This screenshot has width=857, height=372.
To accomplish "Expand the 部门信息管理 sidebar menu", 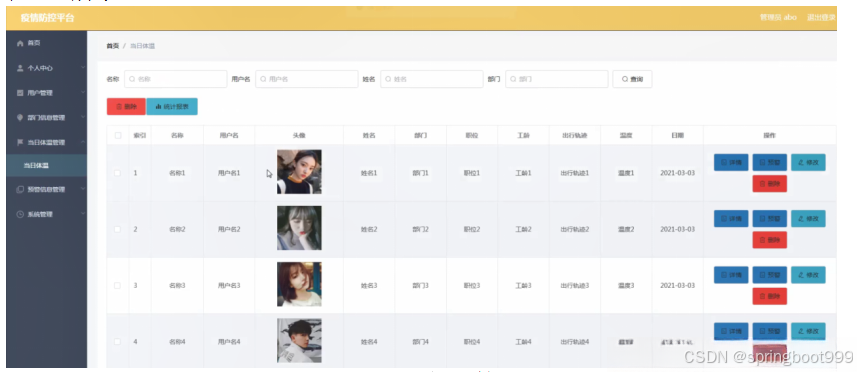I will pyautogui.click(x=46, y=117).
